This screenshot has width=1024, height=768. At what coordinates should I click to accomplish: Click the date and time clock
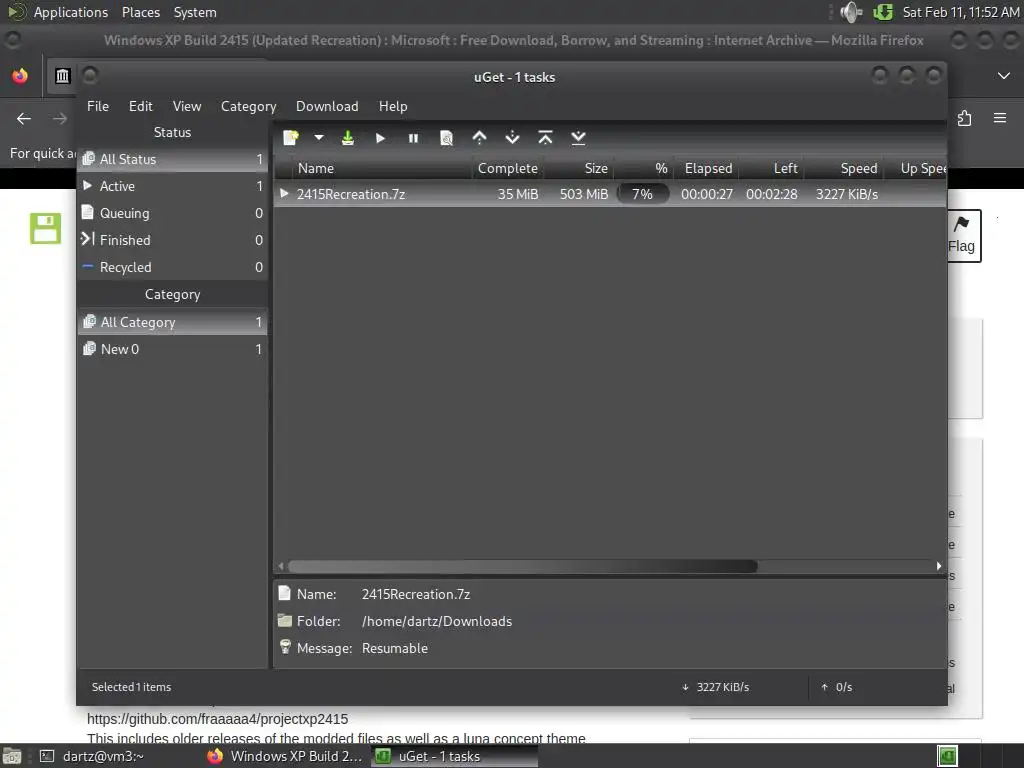(961, 12)
